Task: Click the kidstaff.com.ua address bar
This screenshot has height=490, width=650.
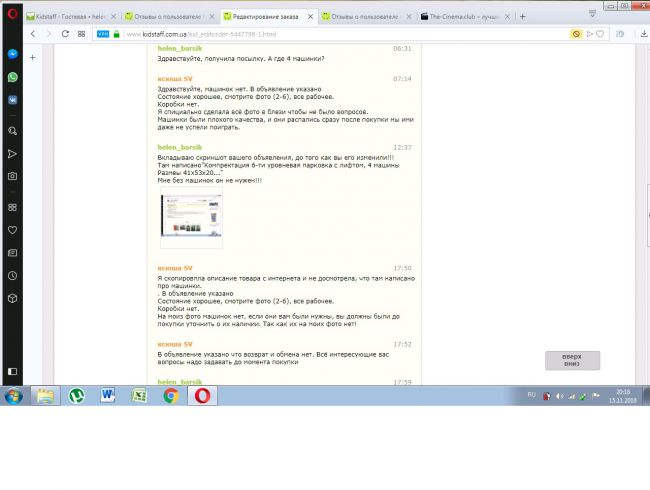Action: pos(300,33)
